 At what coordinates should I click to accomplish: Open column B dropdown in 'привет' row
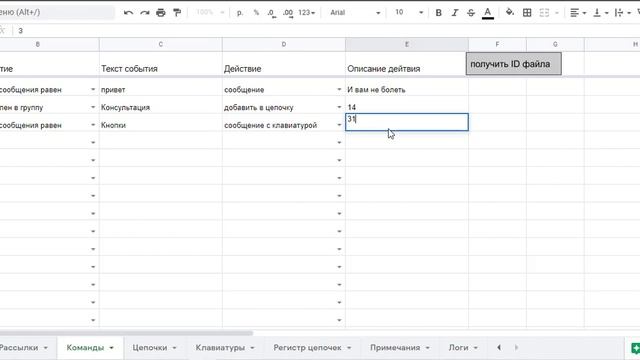[x=93, y=89]
